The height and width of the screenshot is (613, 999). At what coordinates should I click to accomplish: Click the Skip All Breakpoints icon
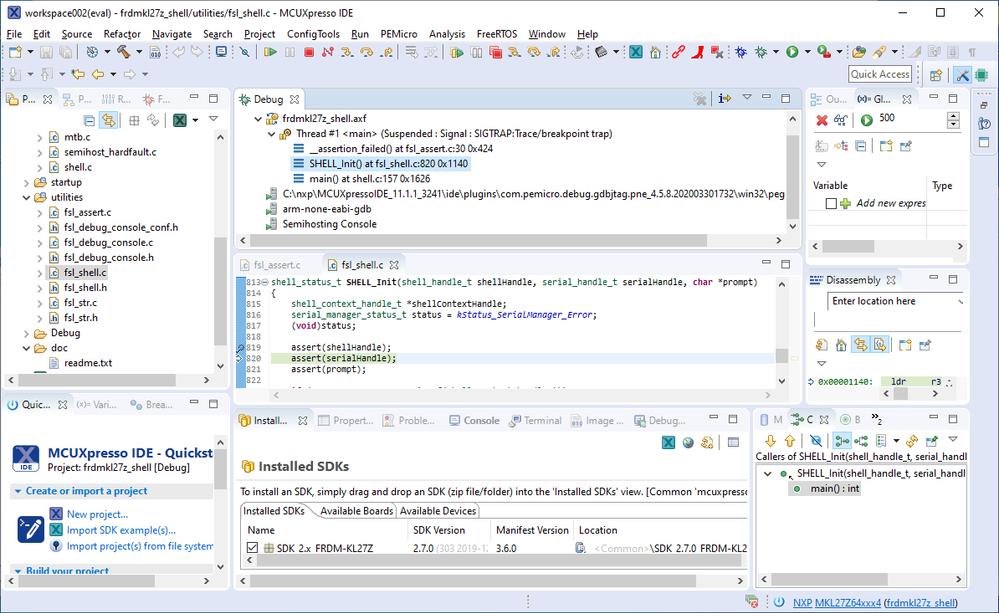click(245, 52)
